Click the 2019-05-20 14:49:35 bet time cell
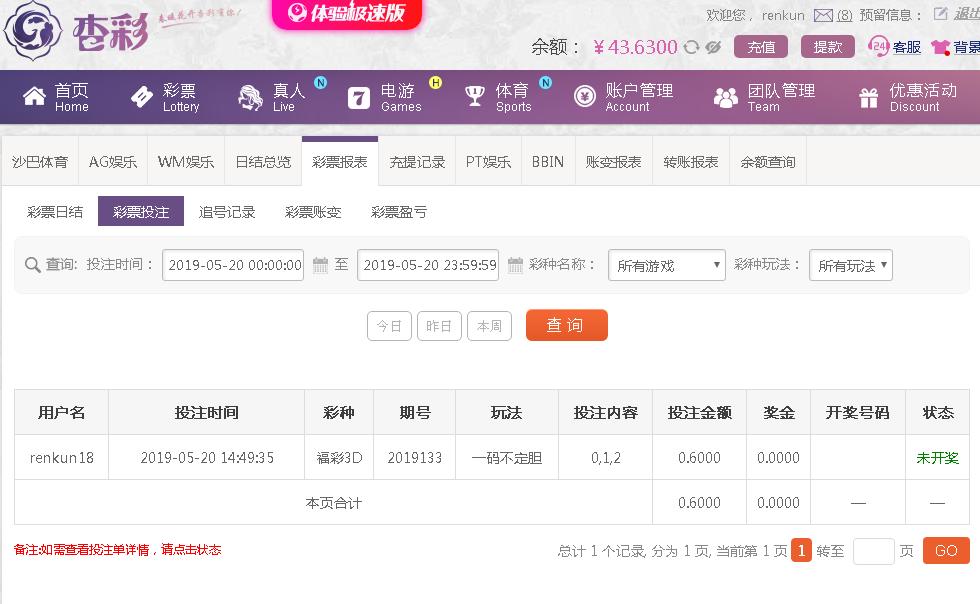The image size is (980, 604). (207, 458)
